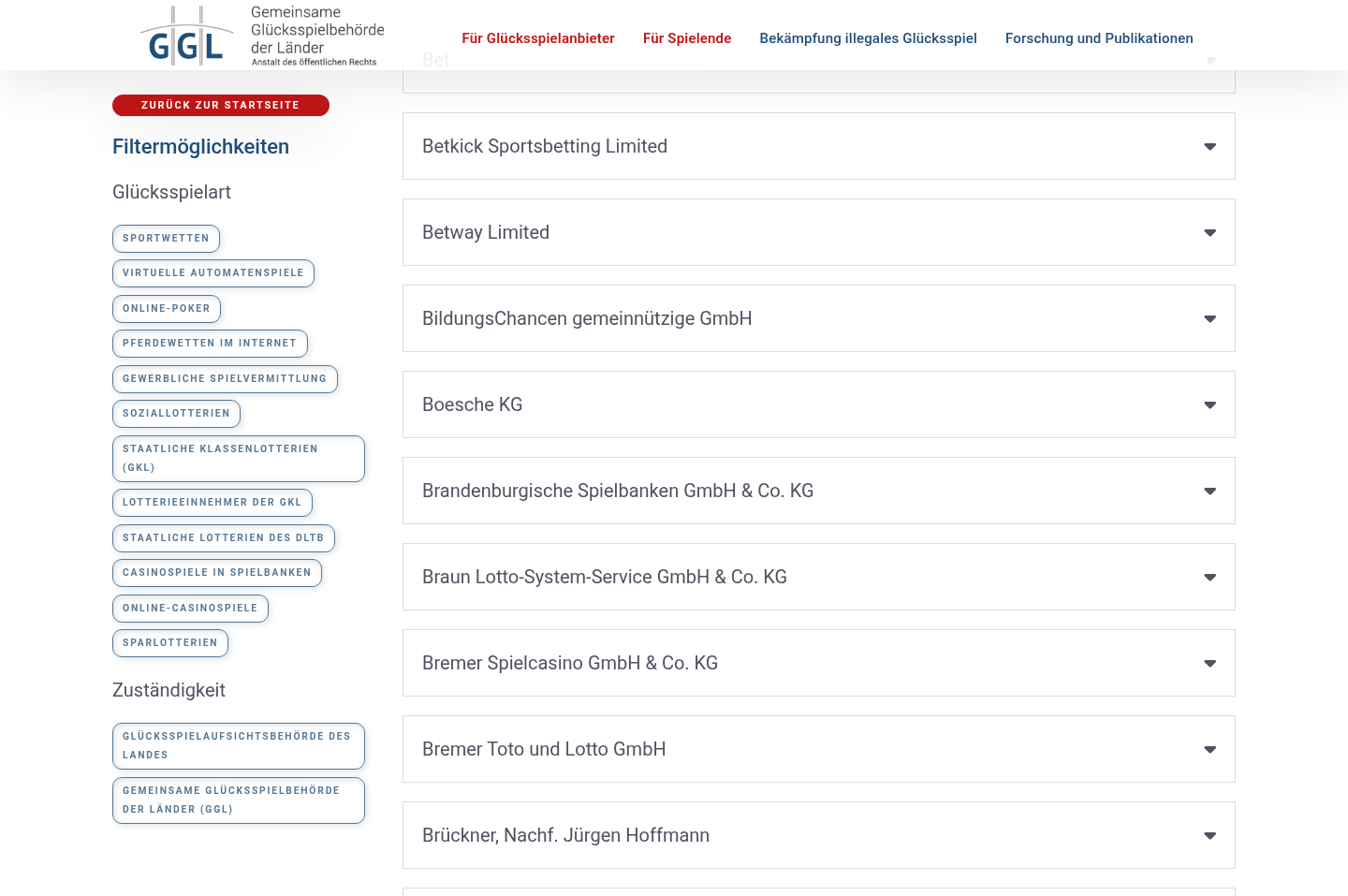Filter by Virtuelle Automatenspiele
The image size is (1348, 896).
tap(213, 273)
